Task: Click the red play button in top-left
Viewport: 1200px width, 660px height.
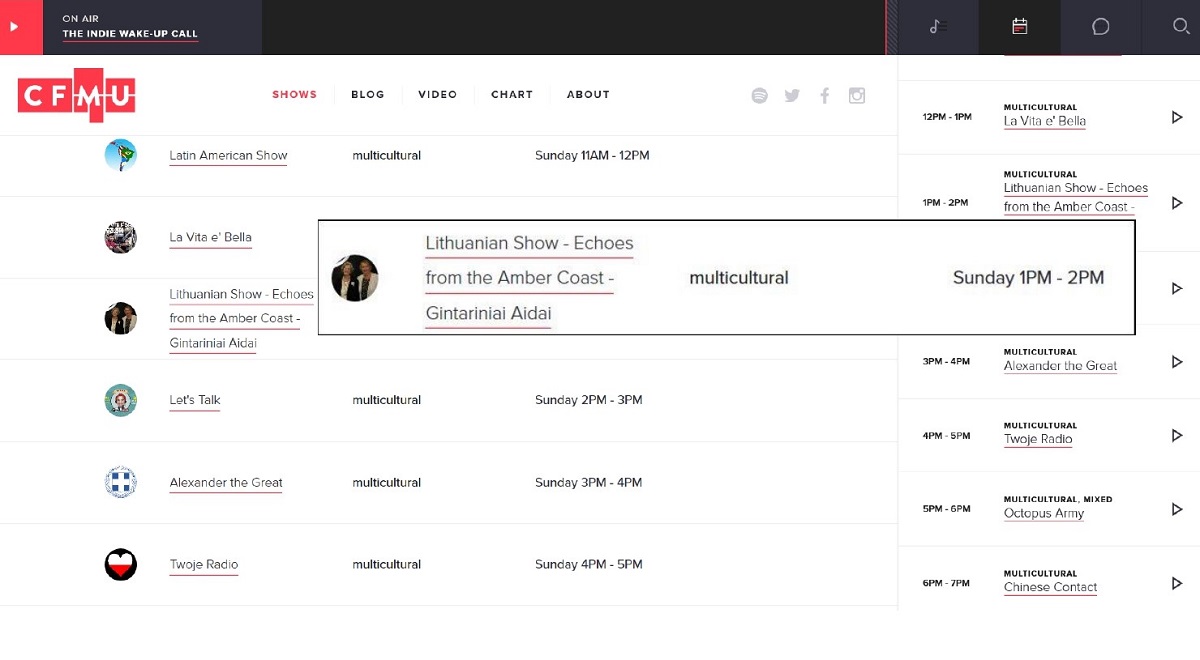Action: (15, 27)
